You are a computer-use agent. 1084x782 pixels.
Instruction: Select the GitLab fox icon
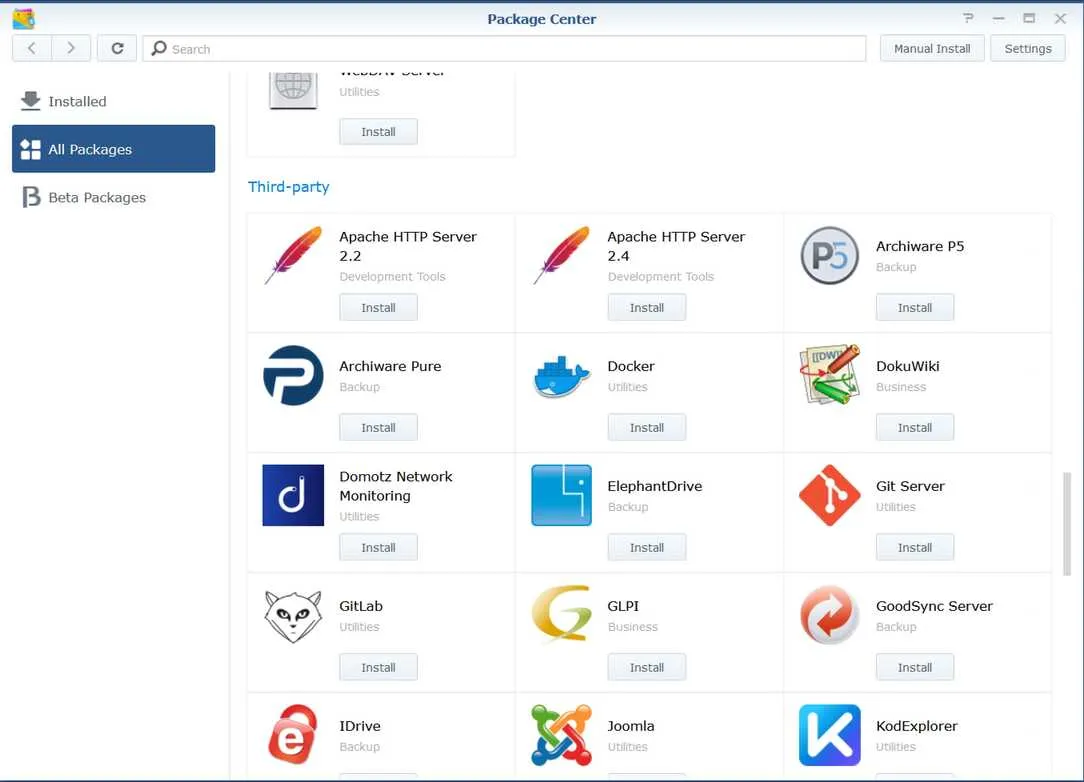coord(292,615)
